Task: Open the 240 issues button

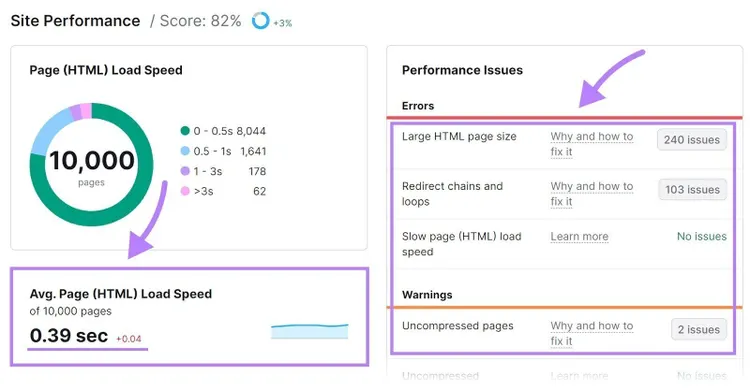Action: (692, 140)
